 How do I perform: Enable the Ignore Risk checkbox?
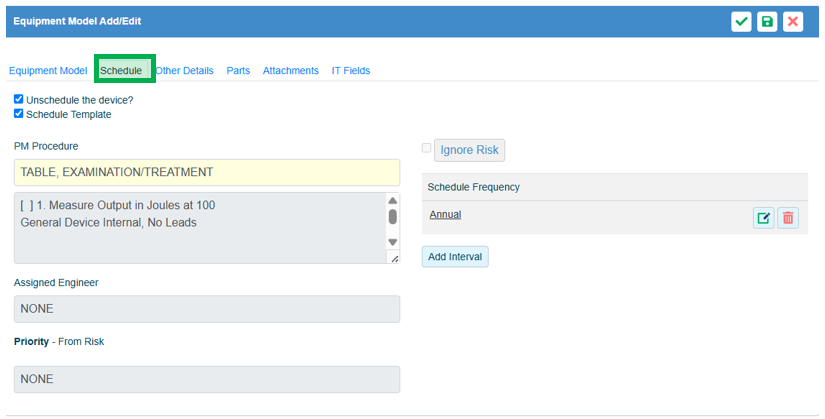(x=427, y=148)
